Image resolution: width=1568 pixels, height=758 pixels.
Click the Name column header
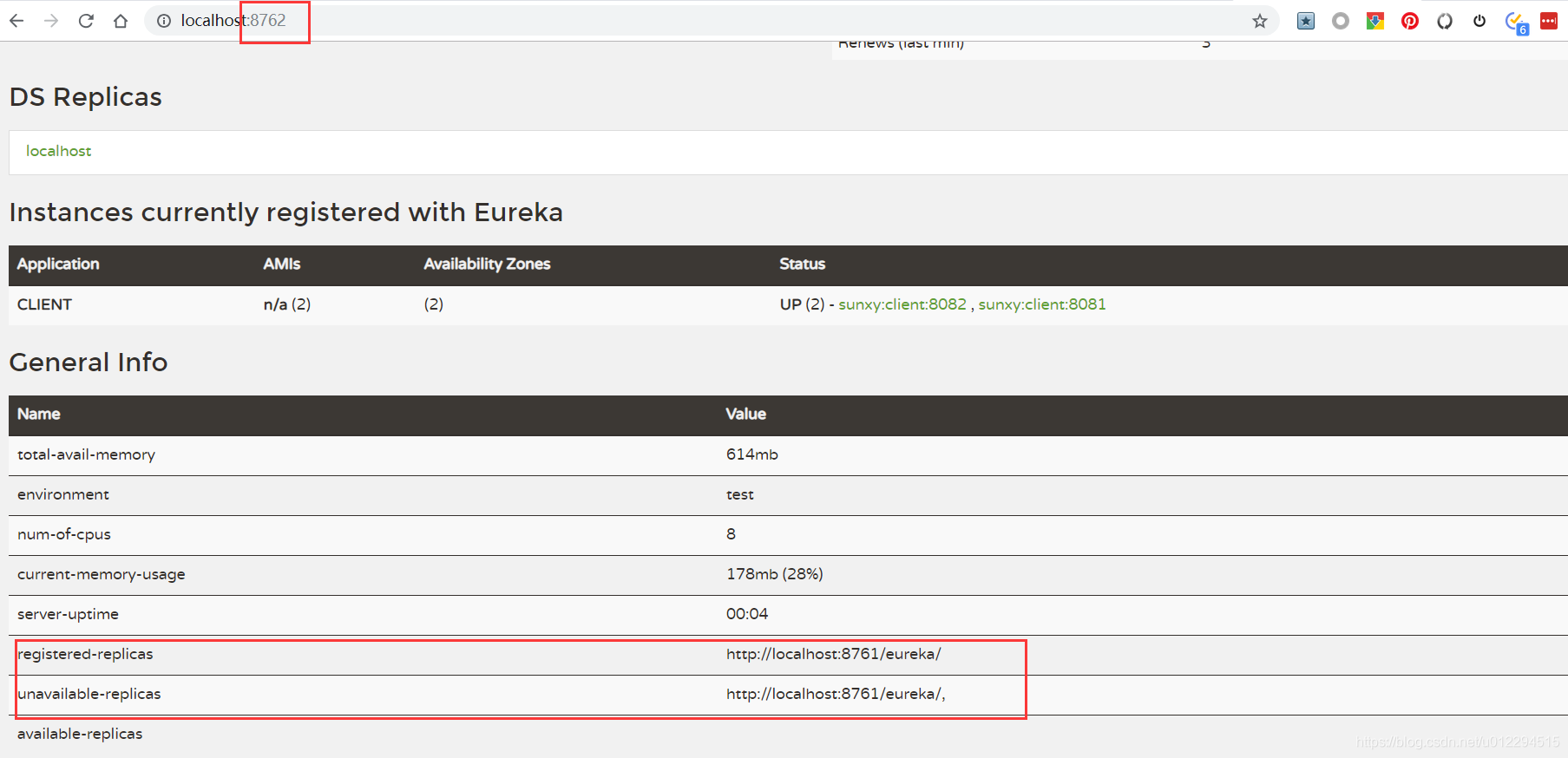pos(39,414)
